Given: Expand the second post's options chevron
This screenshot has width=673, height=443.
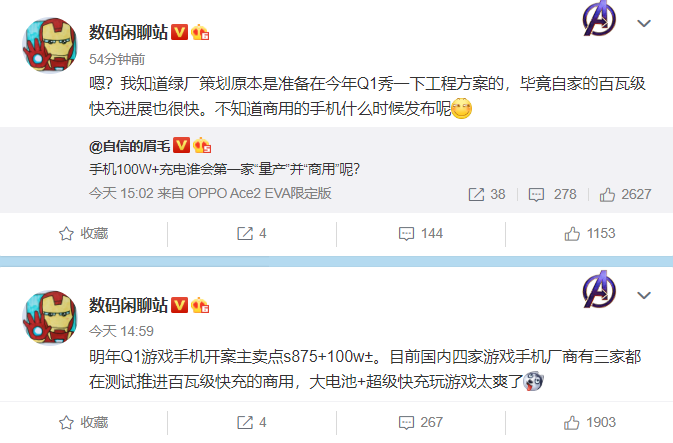Looking at the screenshot, I should (644, 295).
